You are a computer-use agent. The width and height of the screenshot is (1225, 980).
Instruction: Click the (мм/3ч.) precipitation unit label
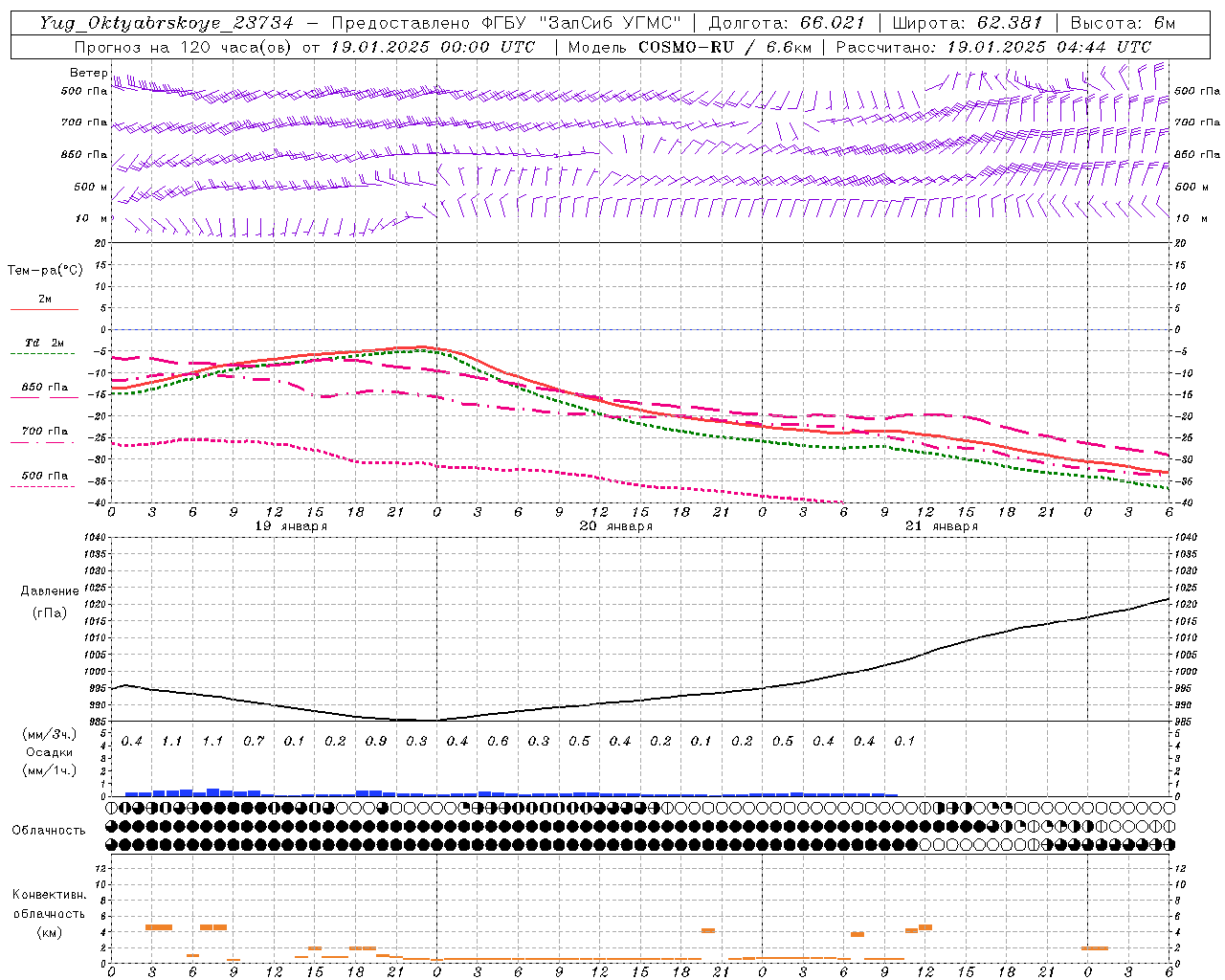(49, 734)
